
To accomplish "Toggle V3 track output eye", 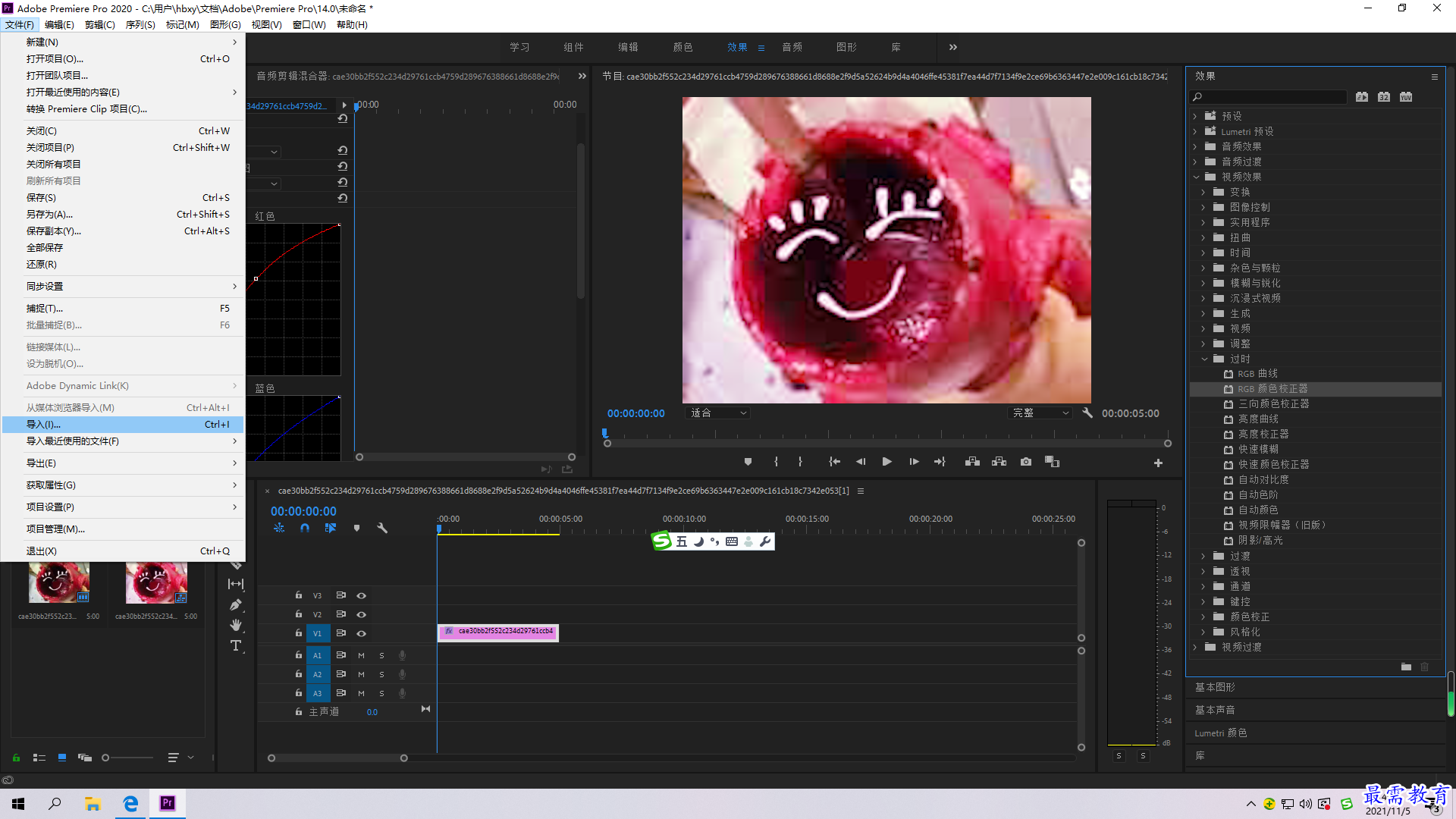I will [362, 596].
